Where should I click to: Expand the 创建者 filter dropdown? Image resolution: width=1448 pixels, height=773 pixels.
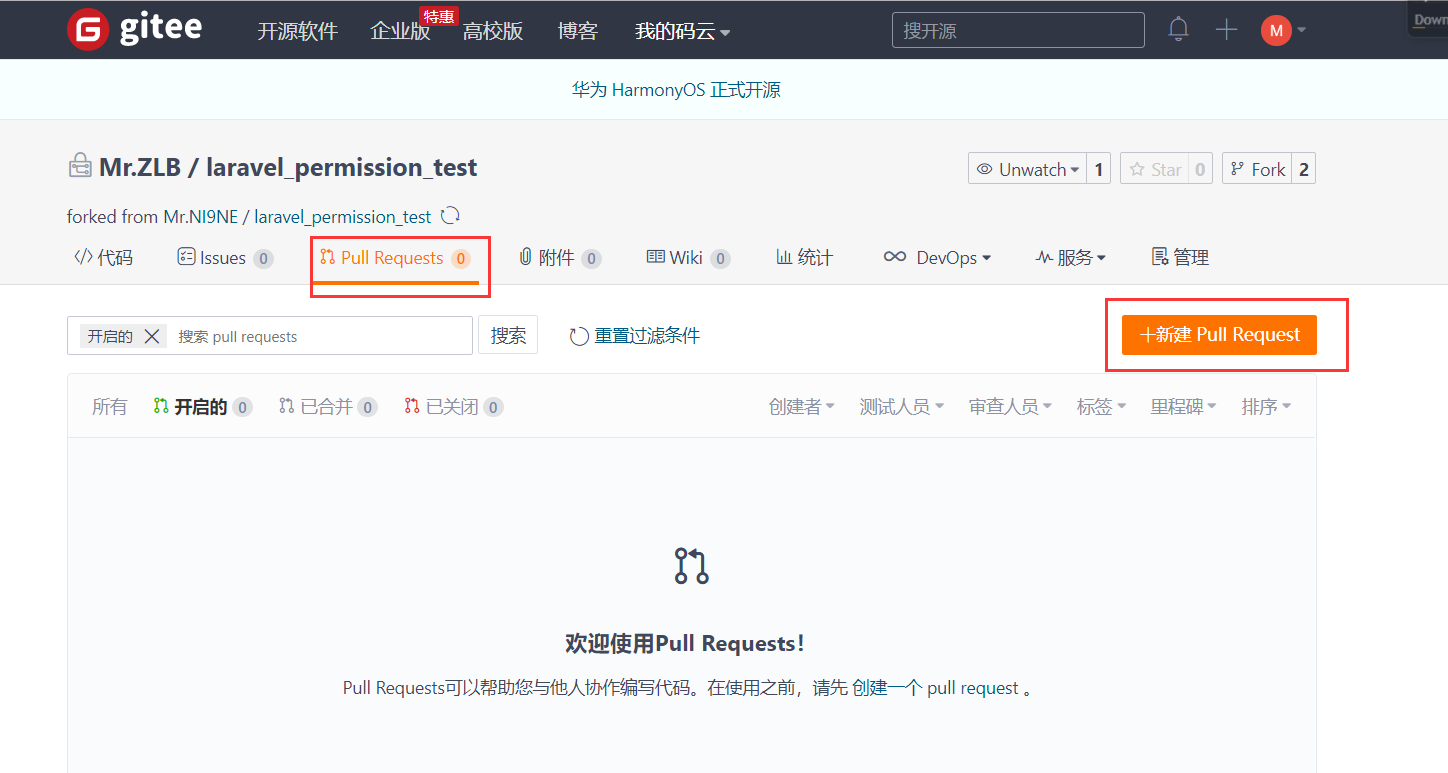(801, 407)
